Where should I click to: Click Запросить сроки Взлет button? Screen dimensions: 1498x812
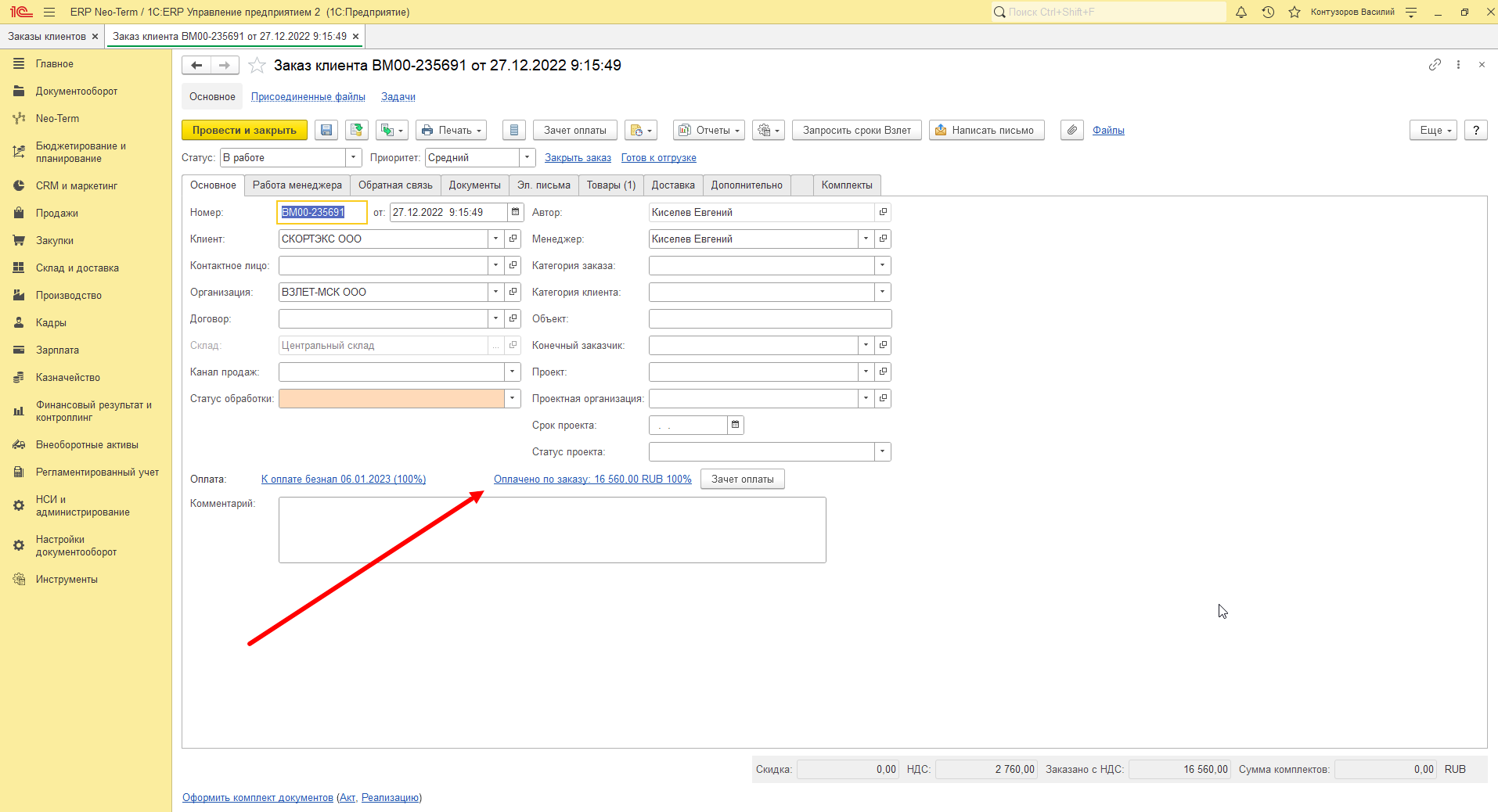(x=857, y=130)
